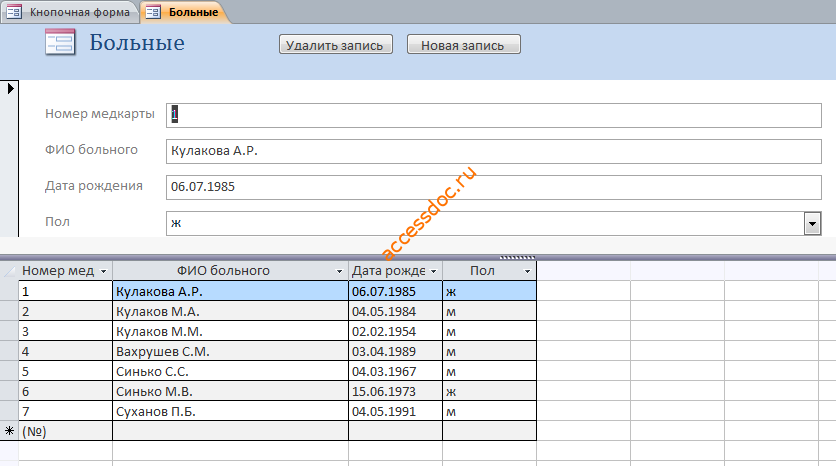Focus the Номер медкарты field

point(493,115)
